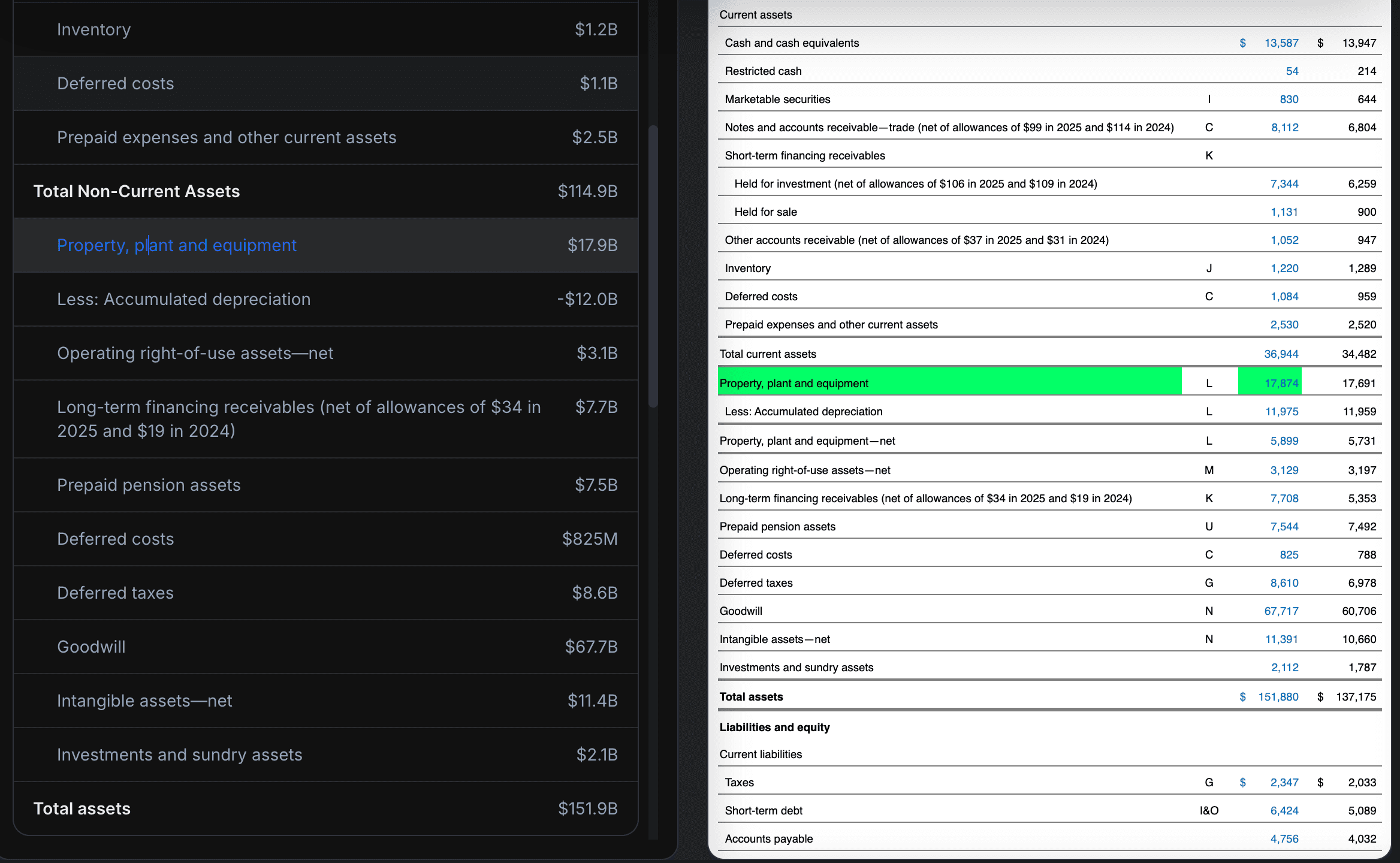Click highlighted 17,874 value in statement

tap(1281, 383)
